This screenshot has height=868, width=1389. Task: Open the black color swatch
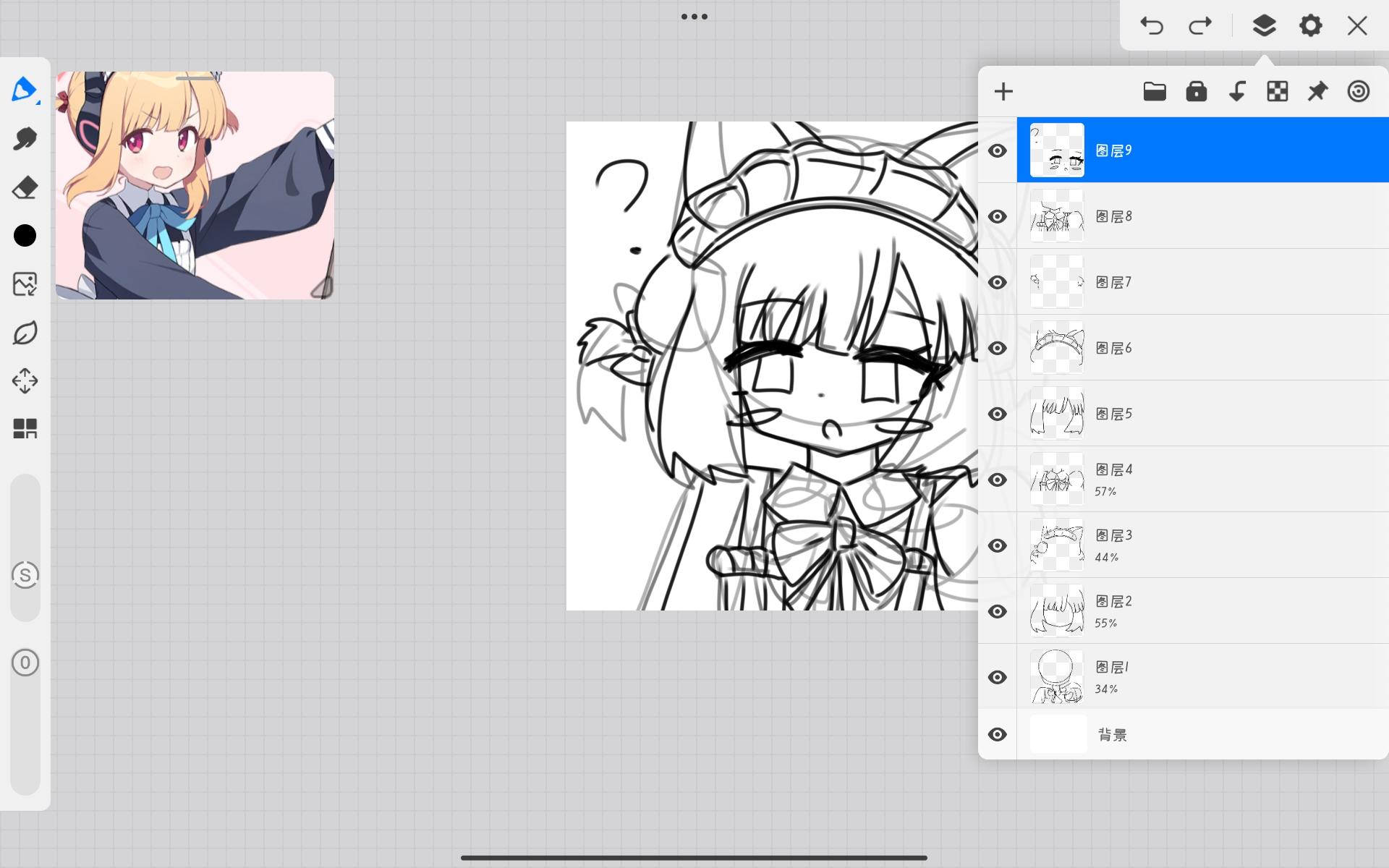25,236
